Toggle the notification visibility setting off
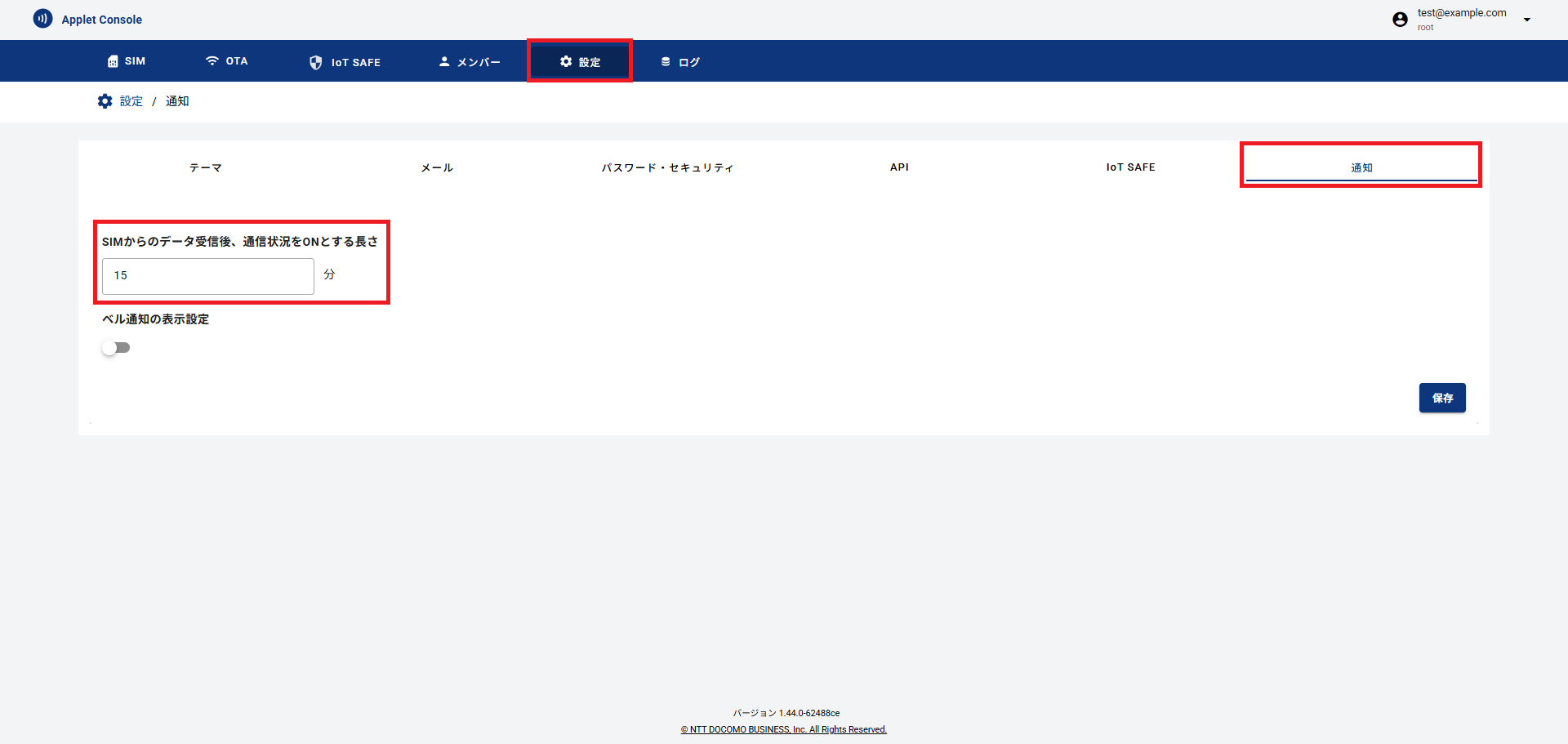The height and width of the screenshot is (744, 1568). point(115,347)
